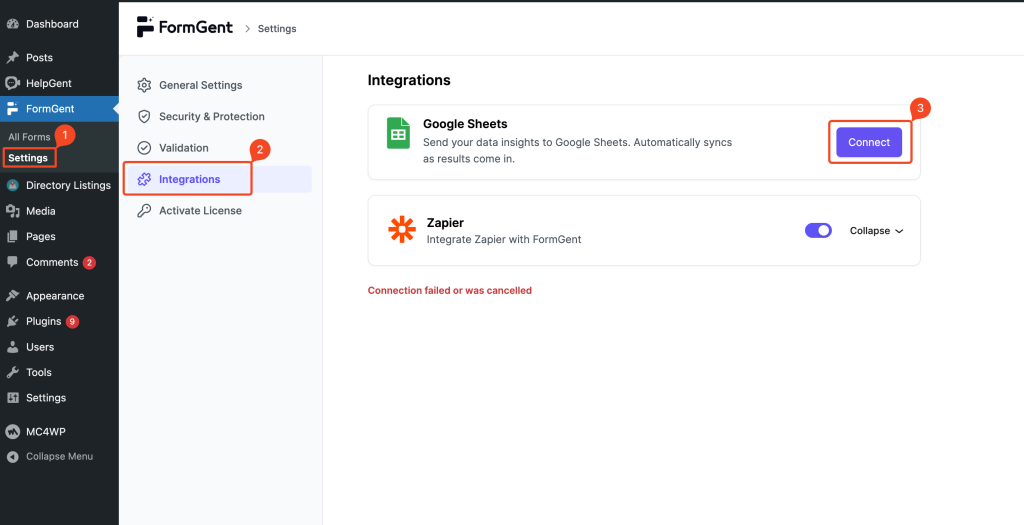The height and width of the screenshot is (525, 1024).
Task: Open the Media menu item
Action: (x=59, y=211)
